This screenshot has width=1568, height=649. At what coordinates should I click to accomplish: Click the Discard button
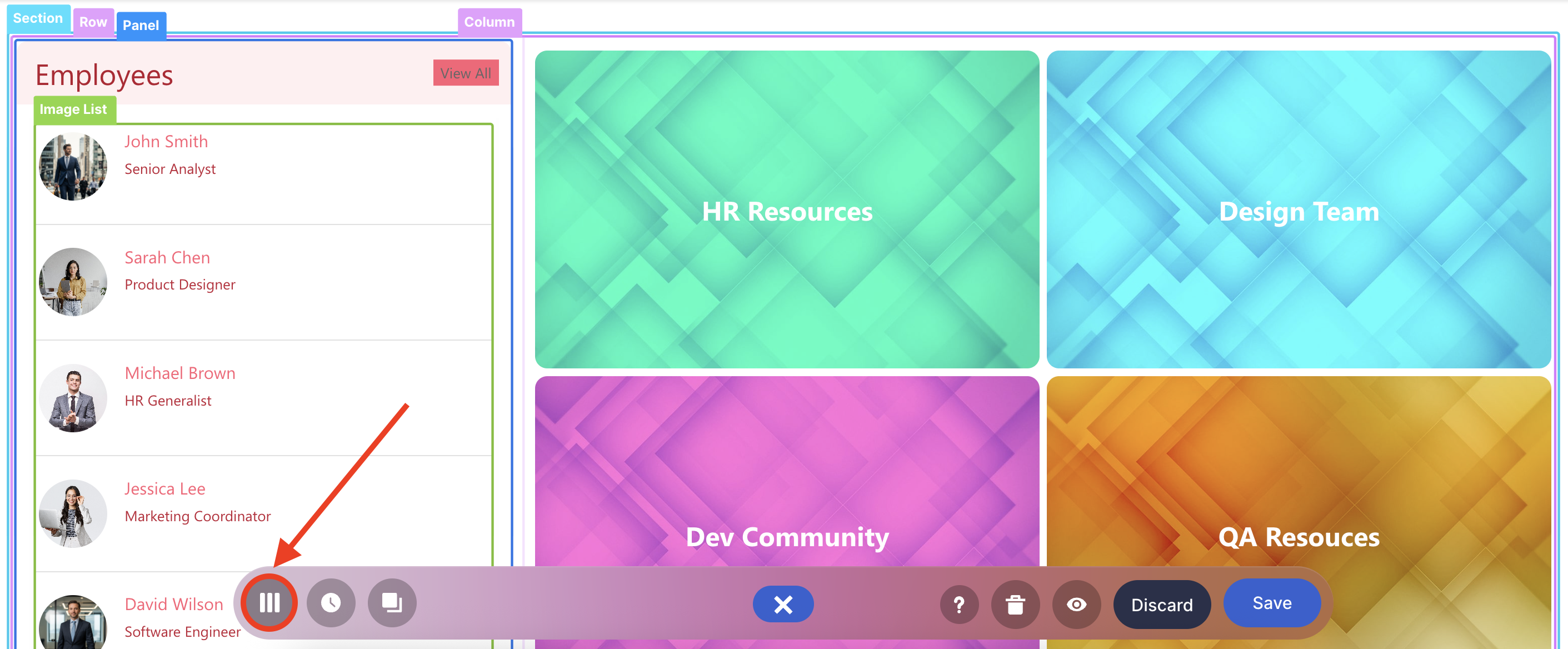1161,605
